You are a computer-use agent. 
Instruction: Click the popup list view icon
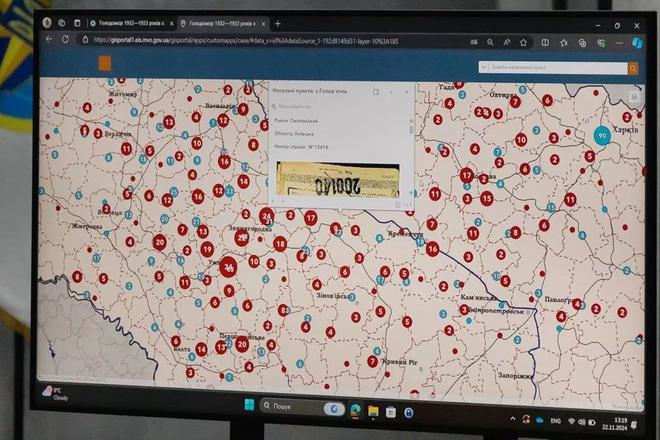tap(397, 204)
